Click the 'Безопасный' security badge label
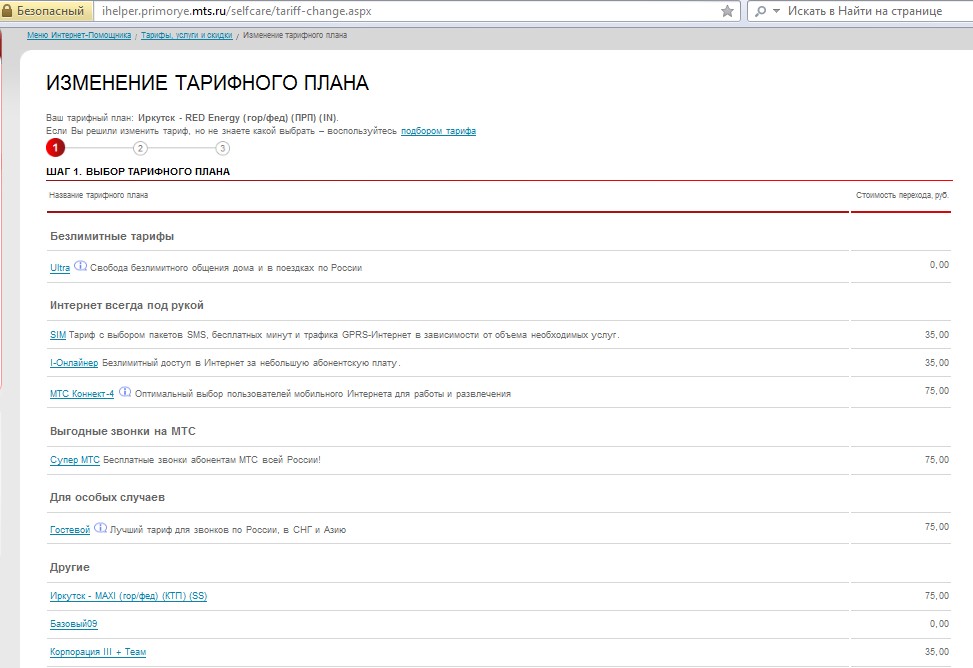Image resolution: width=973 pixels, height=668 pixels. click(x=50, y=11)
